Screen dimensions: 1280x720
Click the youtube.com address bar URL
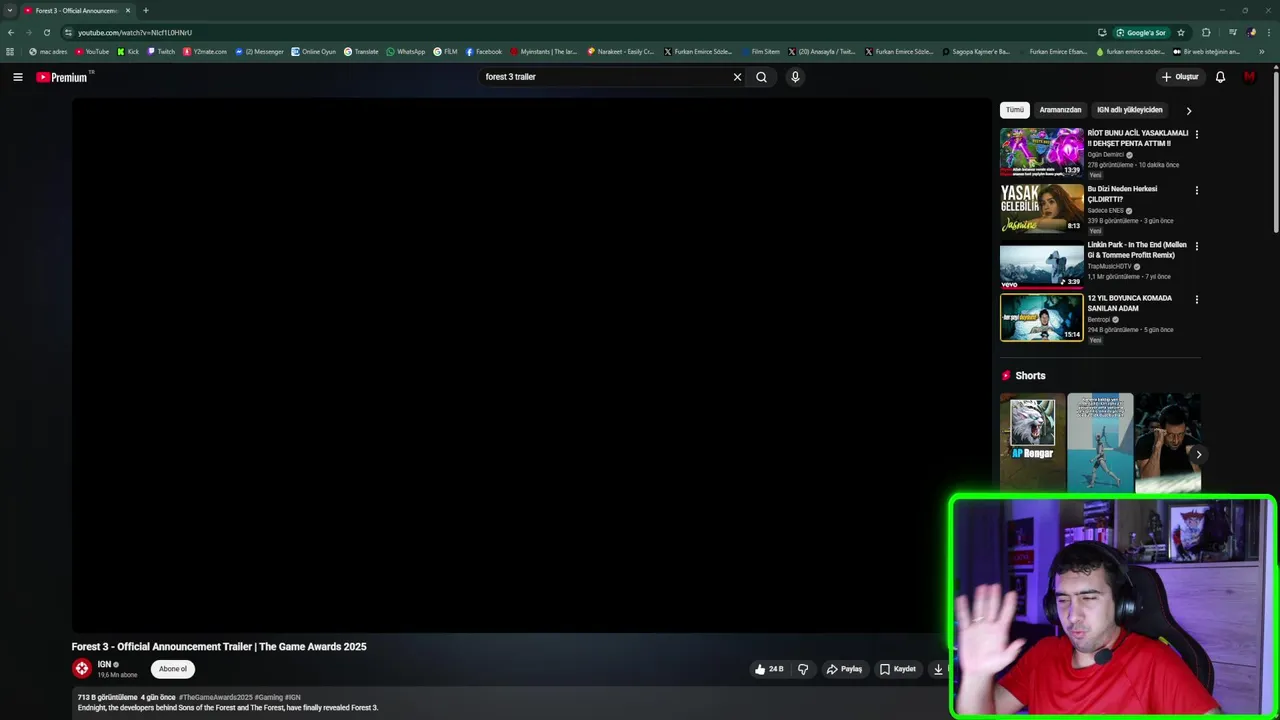pyautogui.click(x=135, y=32)
